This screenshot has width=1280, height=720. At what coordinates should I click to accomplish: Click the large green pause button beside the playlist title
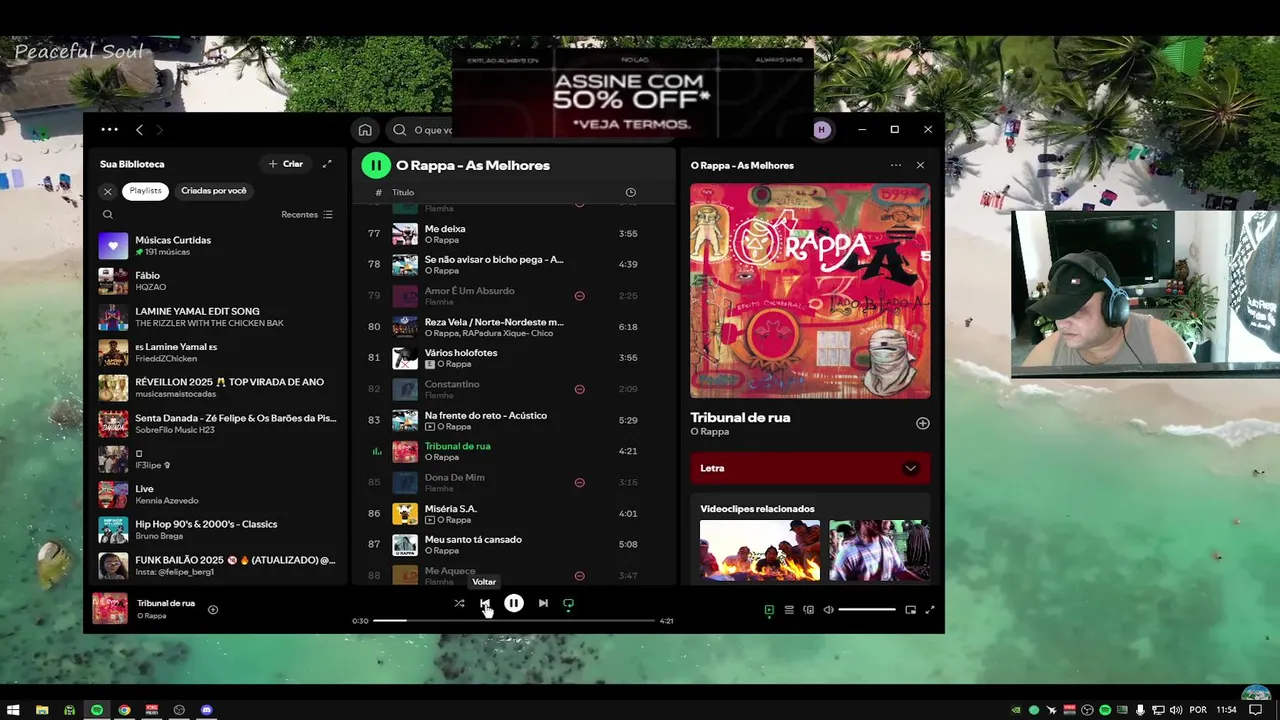(x=376, y=165)
